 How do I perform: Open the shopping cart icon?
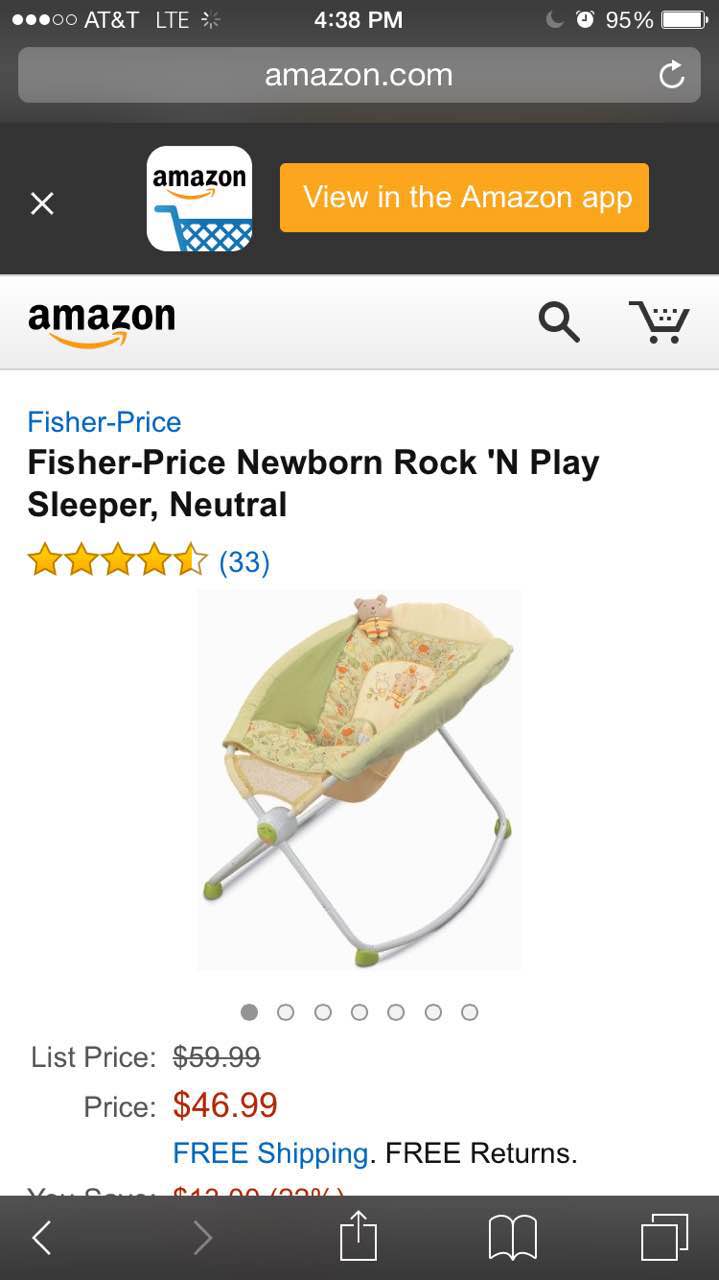click(x=660, y=321)
